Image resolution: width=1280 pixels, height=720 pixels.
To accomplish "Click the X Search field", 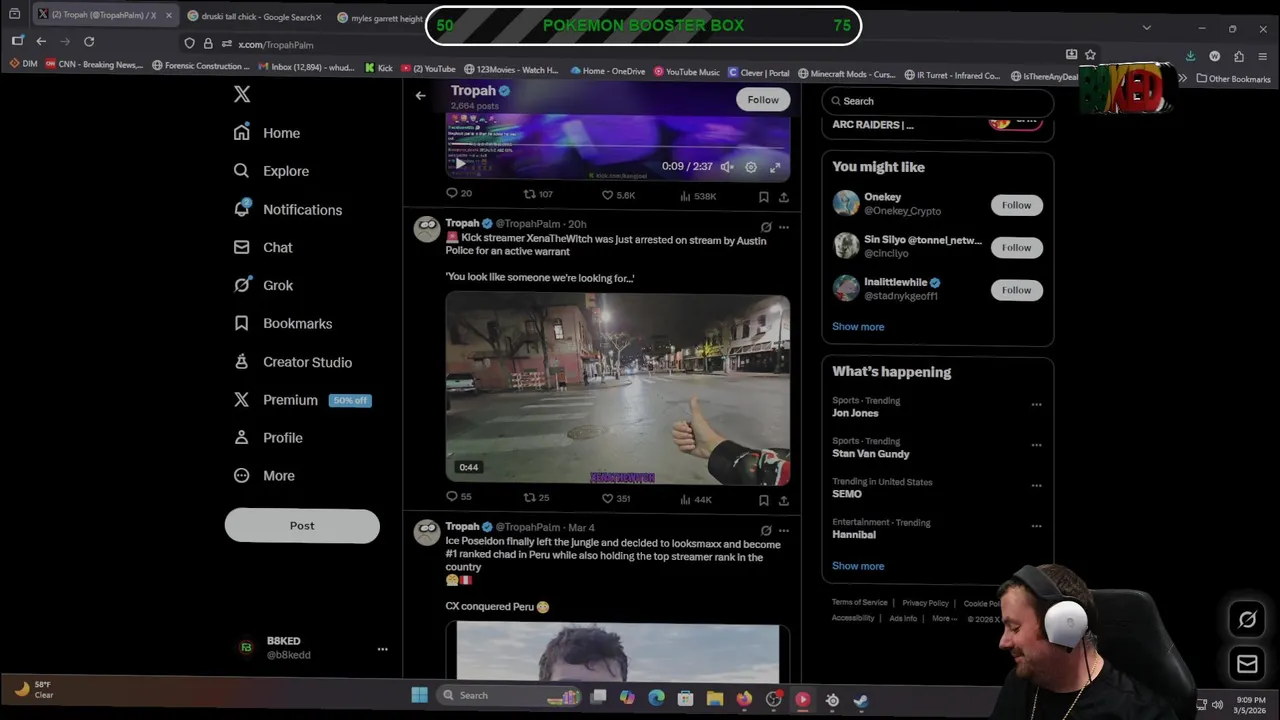I will coord(938,101).
